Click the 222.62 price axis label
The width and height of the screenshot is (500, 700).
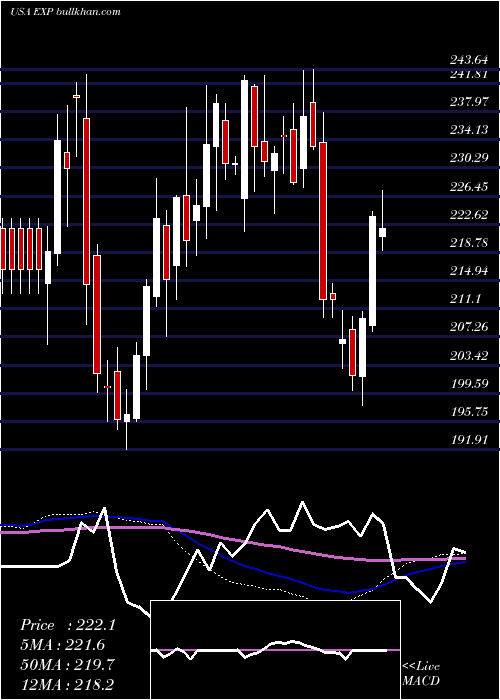(469, 215)
